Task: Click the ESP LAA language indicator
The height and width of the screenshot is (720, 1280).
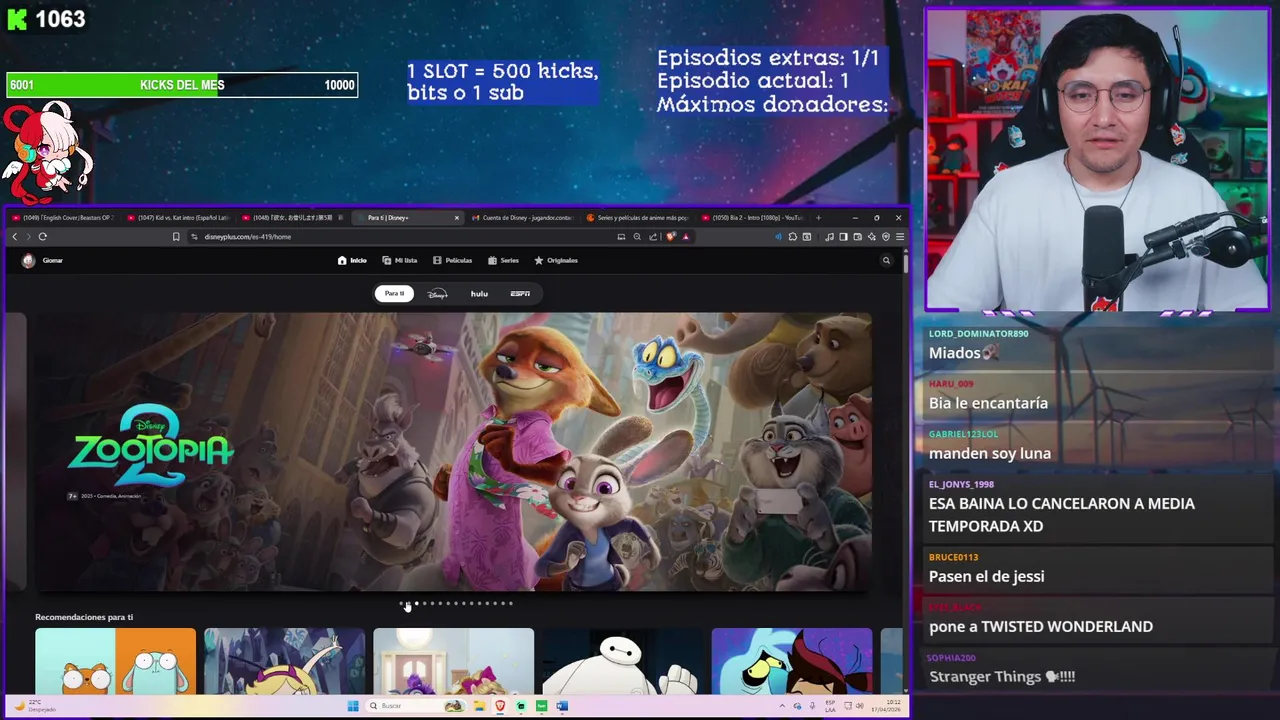Action: [x=830, y=706]
